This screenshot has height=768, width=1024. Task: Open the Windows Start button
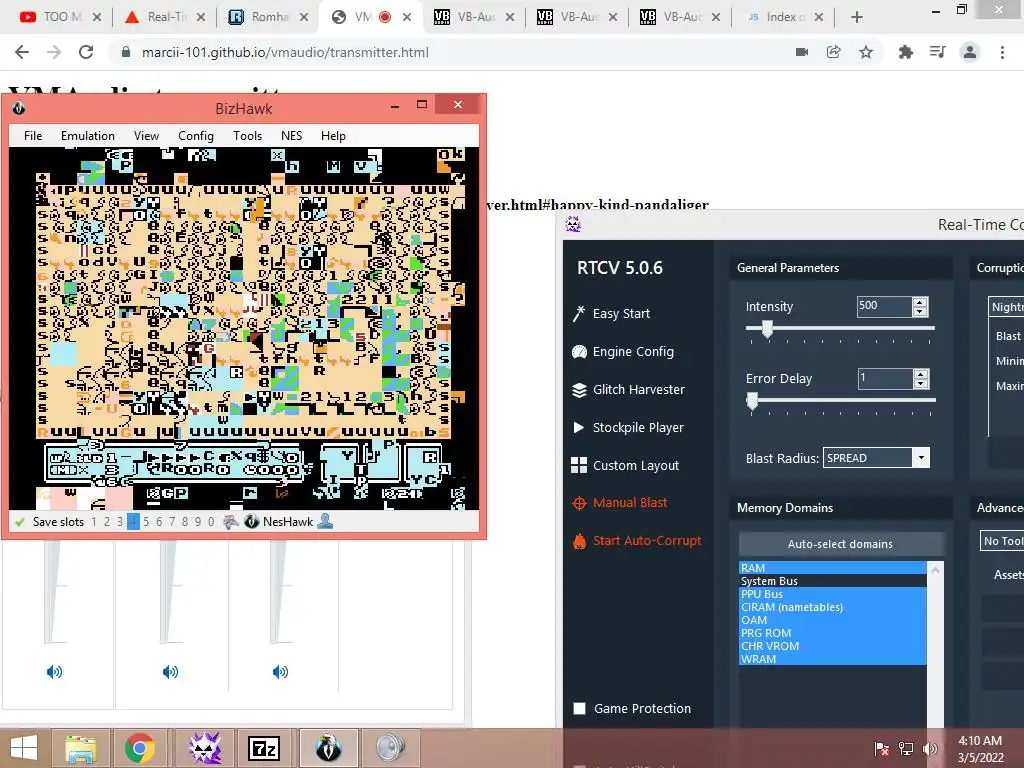click(24, 748)
